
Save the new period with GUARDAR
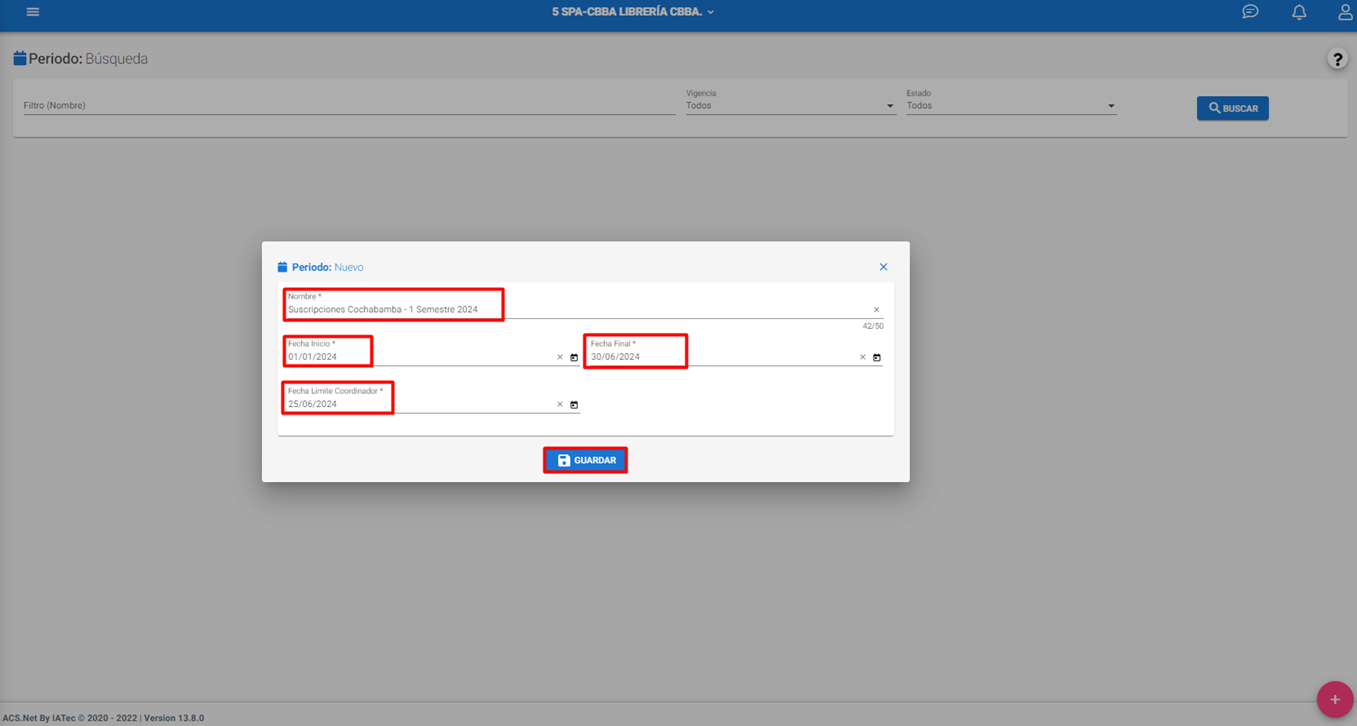(x=586, y=460)
